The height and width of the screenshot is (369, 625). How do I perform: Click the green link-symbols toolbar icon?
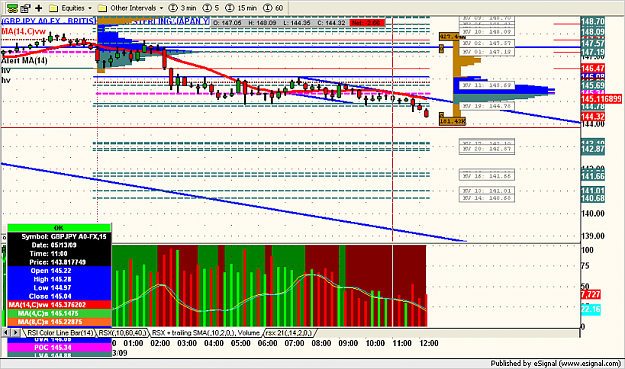click(13, 8)
